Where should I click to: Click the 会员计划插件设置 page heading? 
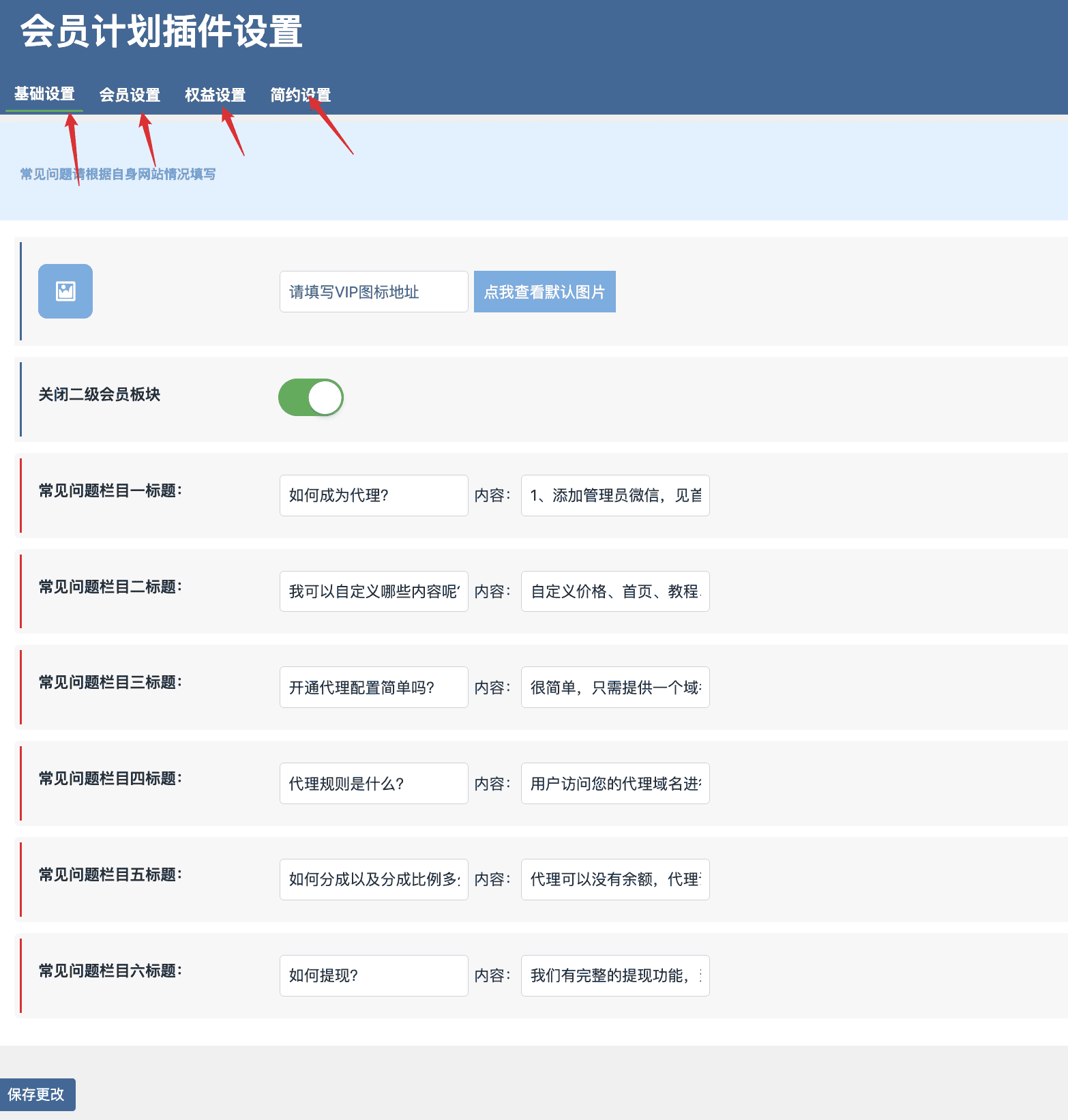tap(162, 31)
